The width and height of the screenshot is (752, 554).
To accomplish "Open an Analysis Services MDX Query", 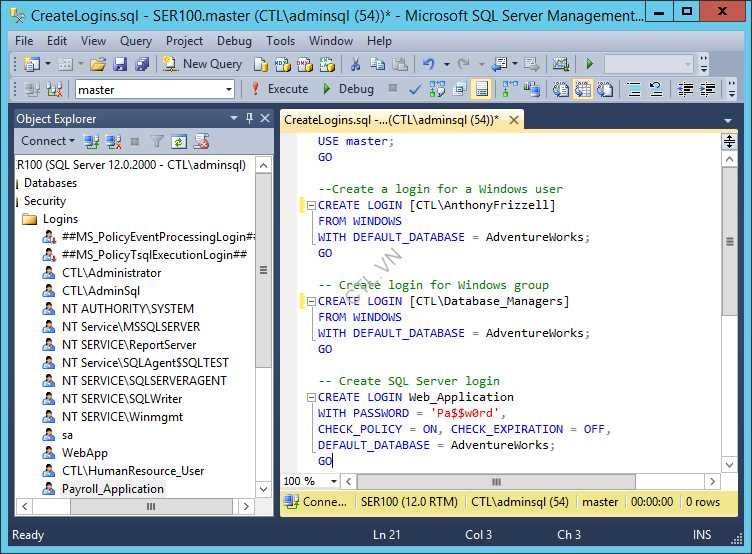I will click(282, 64).
